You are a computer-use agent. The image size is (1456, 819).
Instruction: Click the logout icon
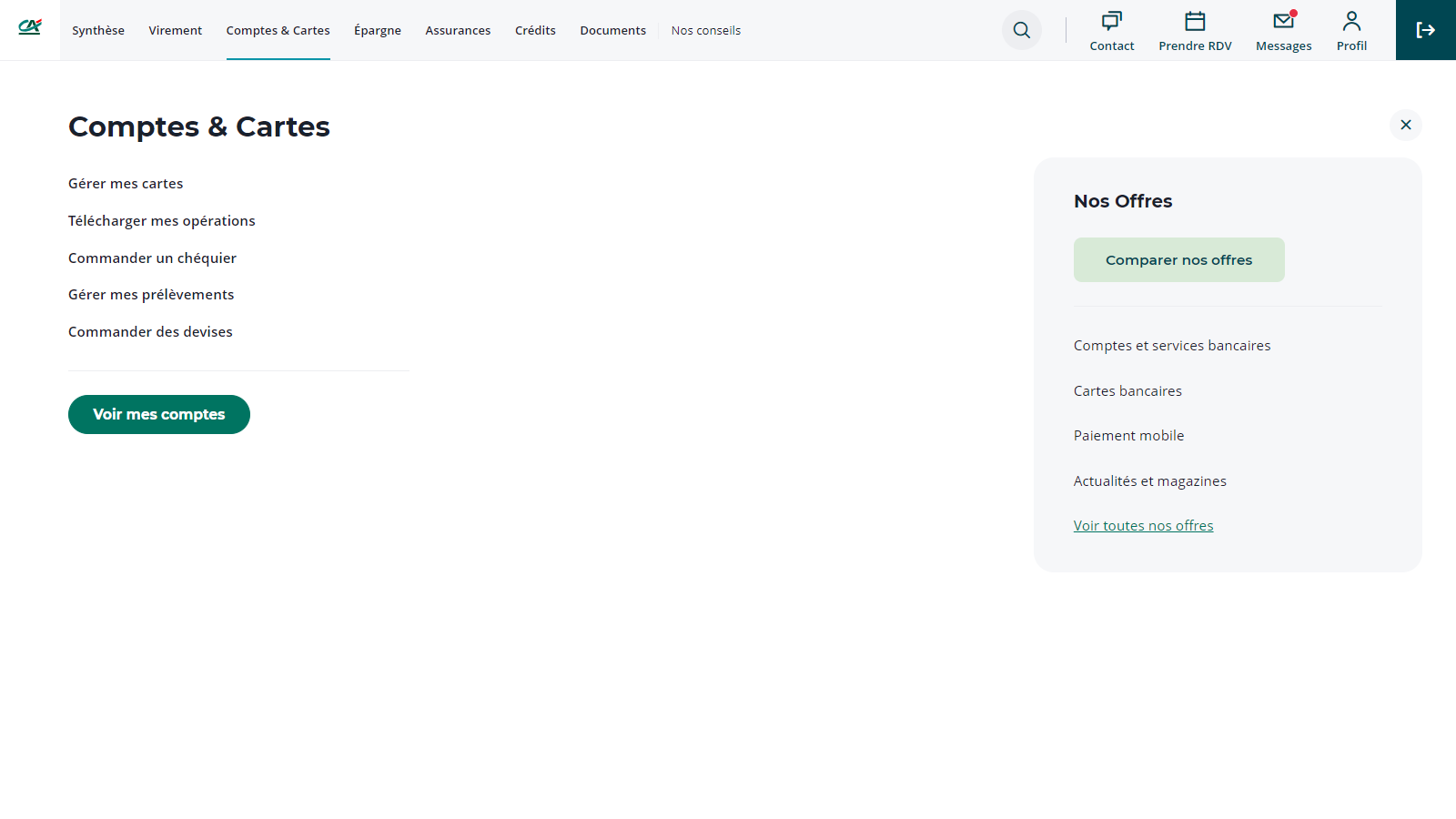tap(1425, 30)
